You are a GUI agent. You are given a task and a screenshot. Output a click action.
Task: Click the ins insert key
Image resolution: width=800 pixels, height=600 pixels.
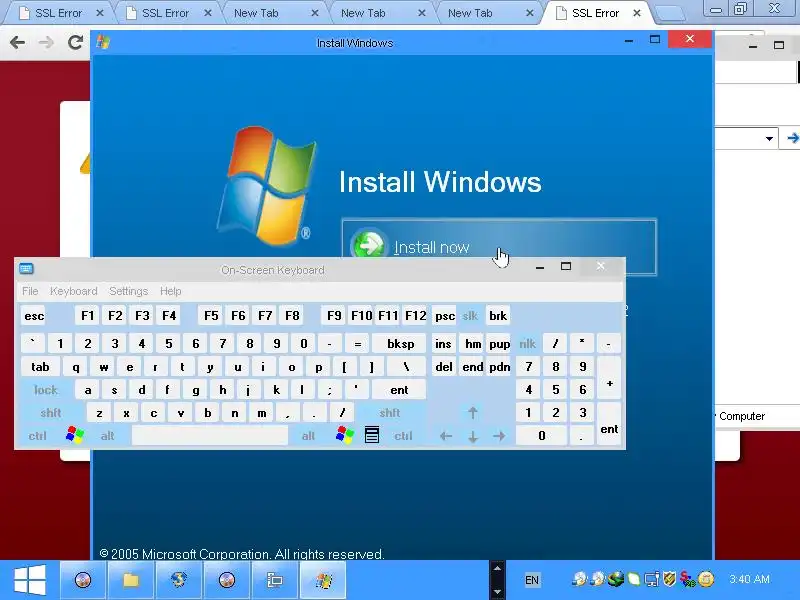[443, 344]
